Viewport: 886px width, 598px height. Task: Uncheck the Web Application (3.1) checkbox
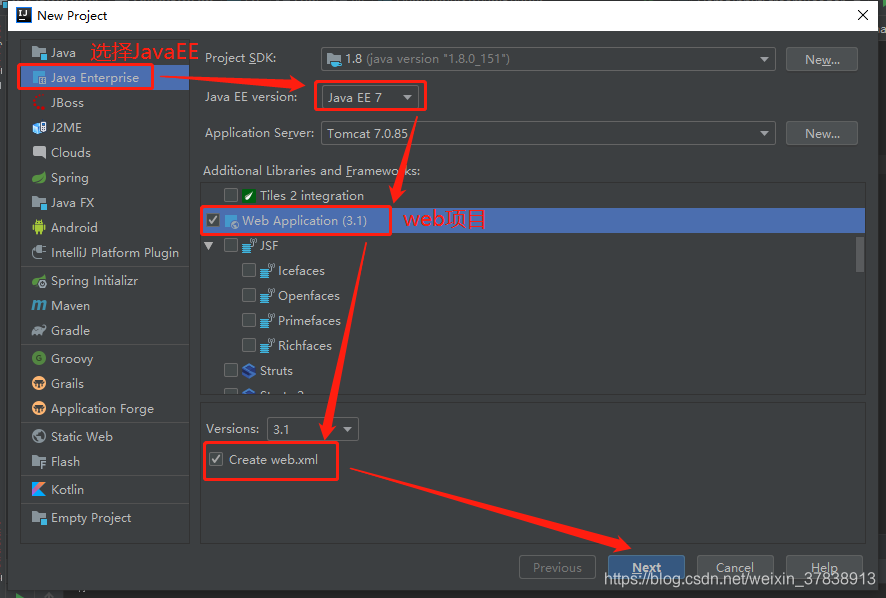tap(213, 220)
